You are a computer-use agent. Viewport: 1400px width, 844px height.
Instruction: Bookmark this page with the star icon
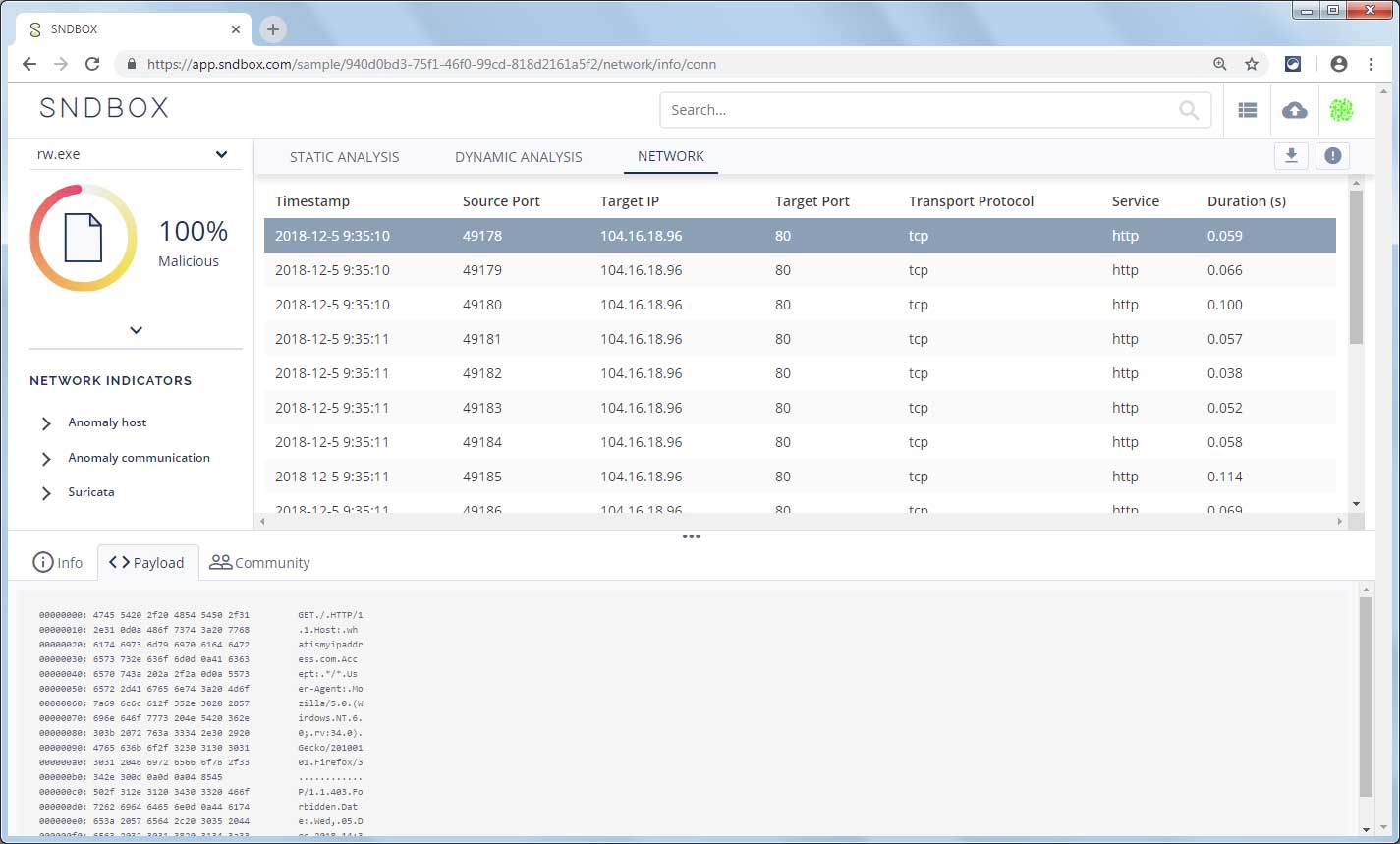tap(1252, 64)
